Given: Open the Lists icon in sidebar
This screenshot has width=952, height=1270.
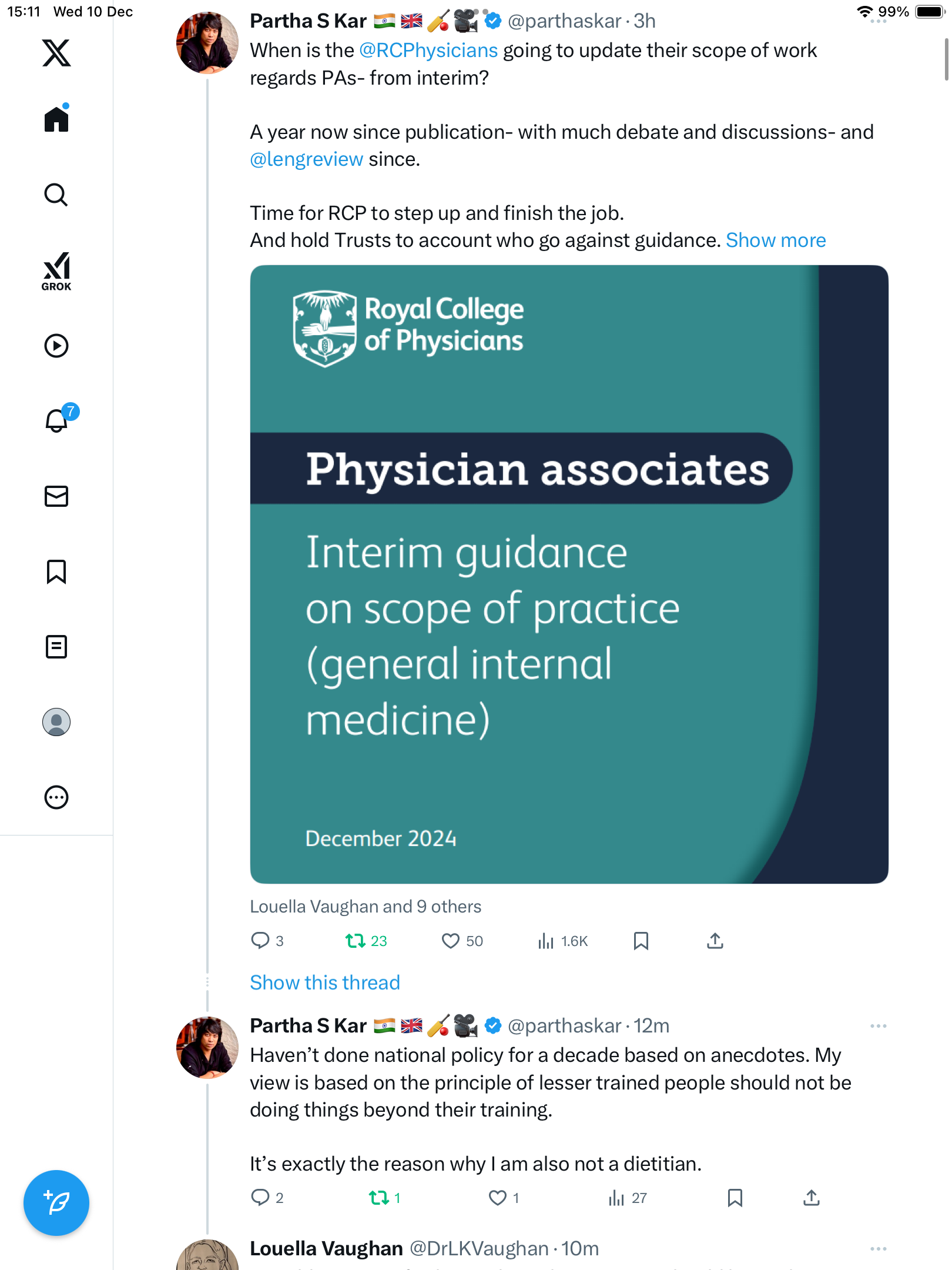Looking at the screenshot, I should click(x=56, y=647).
